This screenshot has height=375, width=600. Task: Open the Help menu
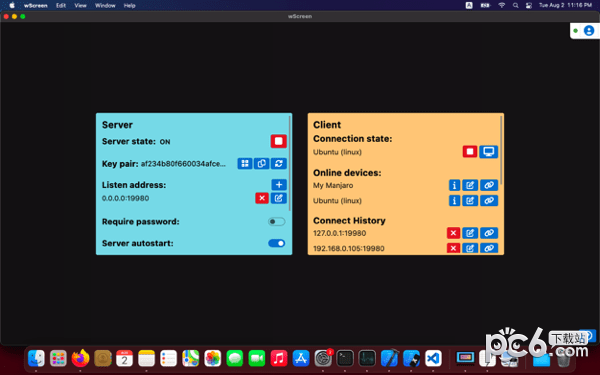pos(130,5)
